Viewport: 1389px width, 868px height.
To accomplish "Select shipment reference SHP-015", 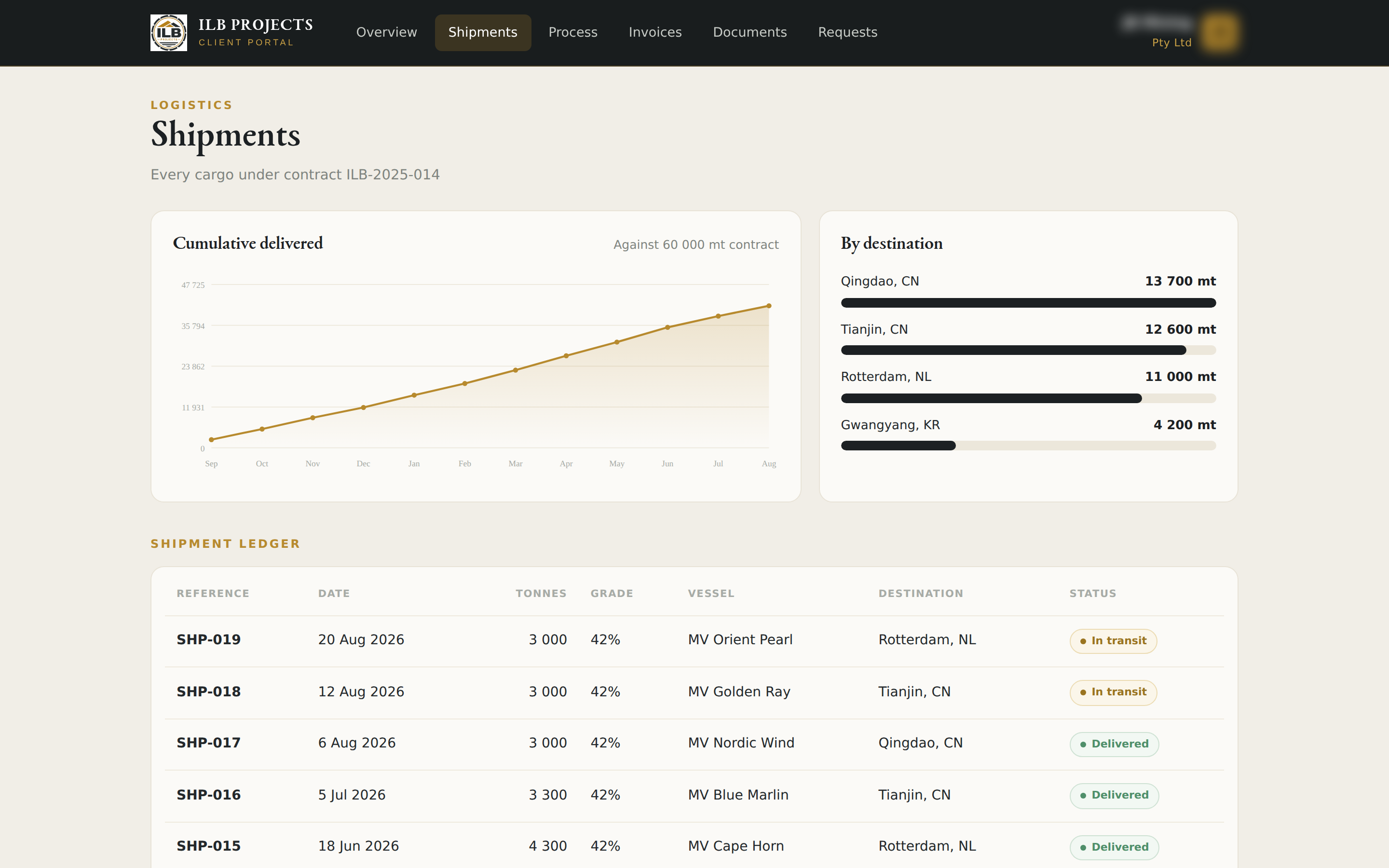I will [208, 846].
